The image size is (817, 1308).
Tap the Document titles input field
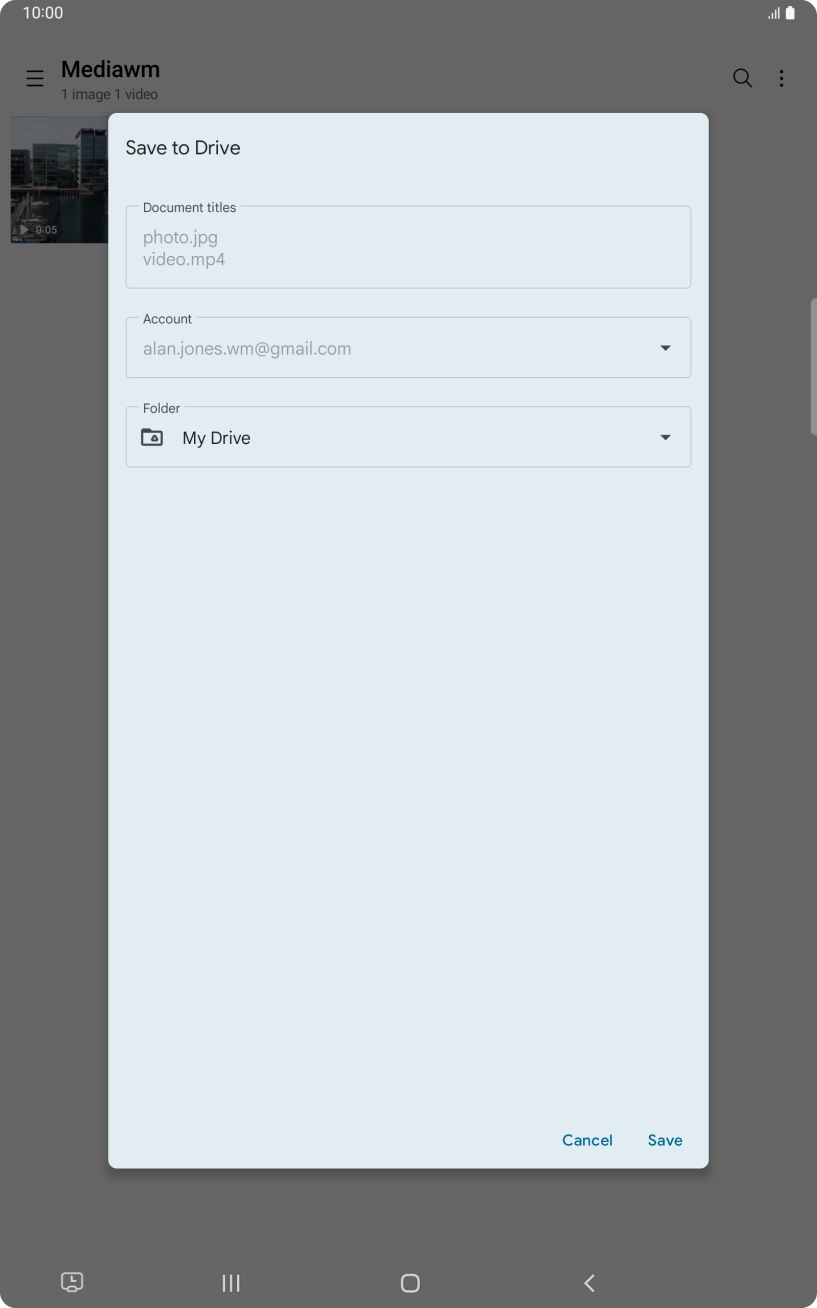(x=408, y=247)
